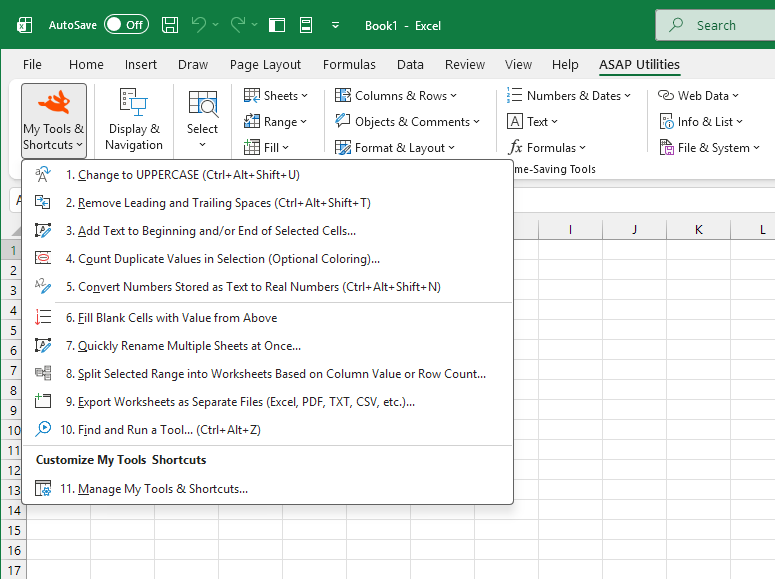Open the Page Layout tab
The height and width of the screenshot is (579, 775).
(x=265, y=64)
